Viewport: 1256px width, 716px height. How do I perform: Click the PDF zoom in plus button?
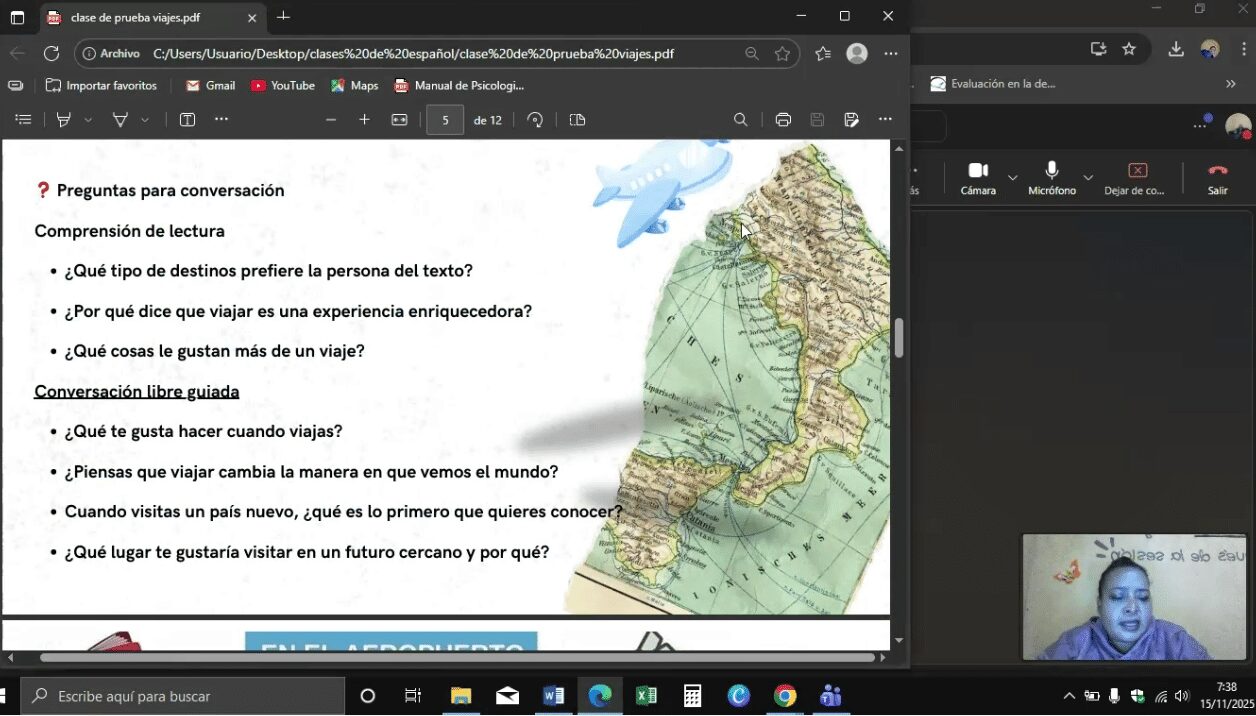pos(364,120)
